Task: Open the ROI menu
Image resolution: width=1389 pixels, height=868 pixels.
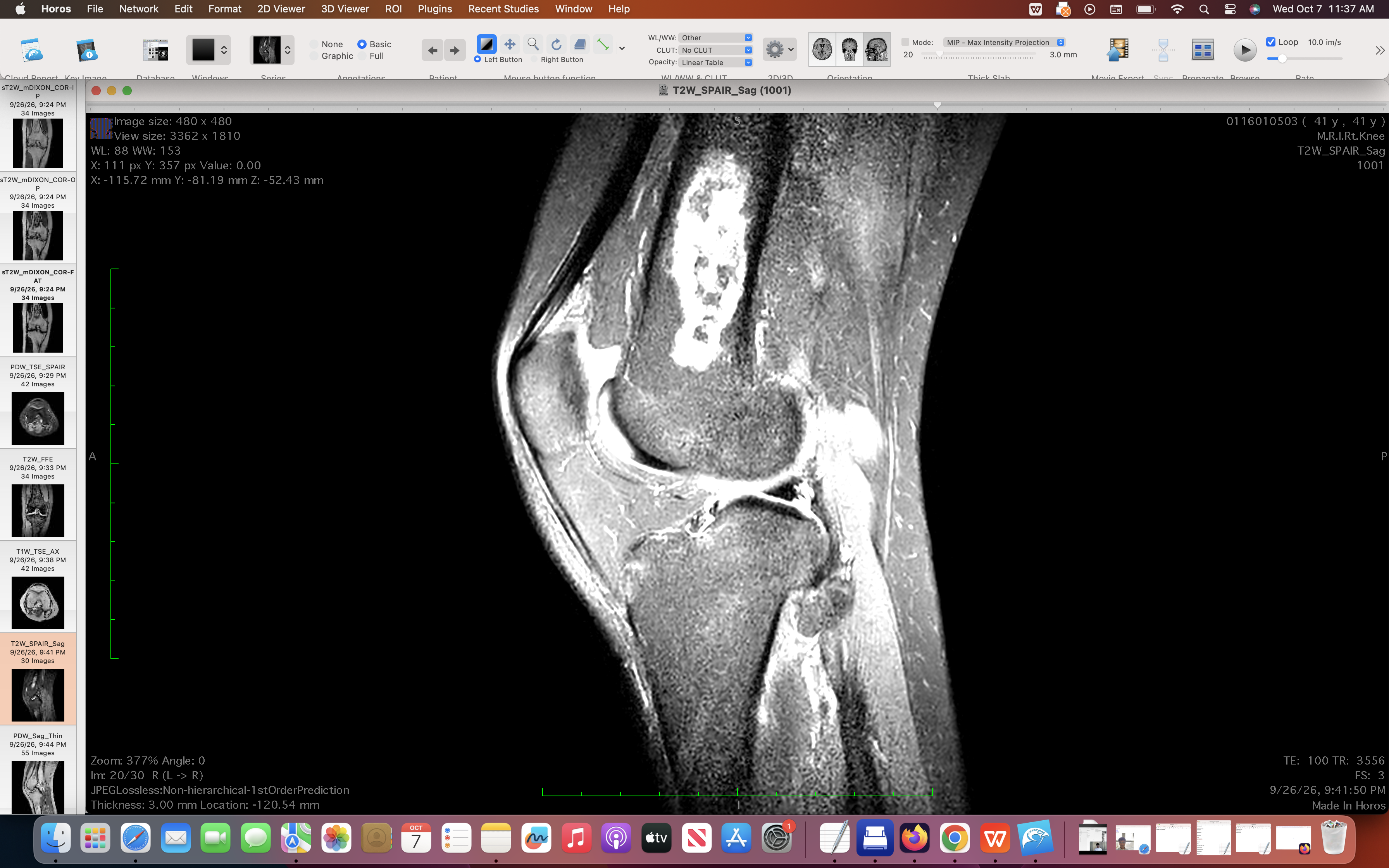Action: tap(393, 9)
